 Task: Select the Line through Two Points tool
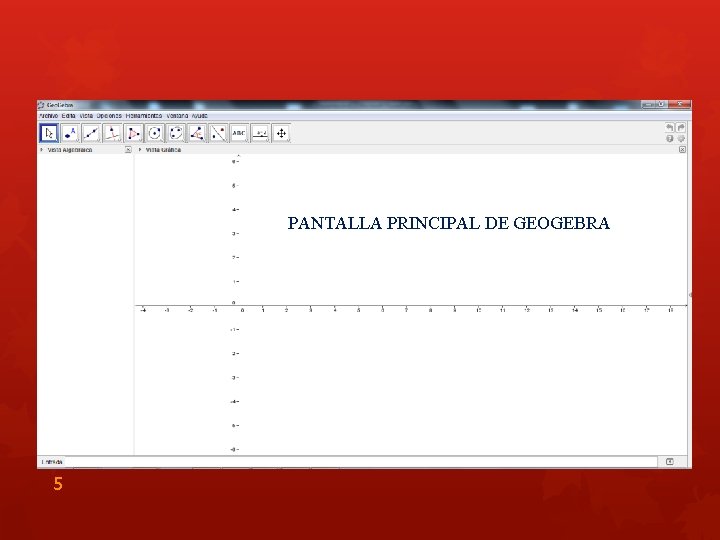91,133
